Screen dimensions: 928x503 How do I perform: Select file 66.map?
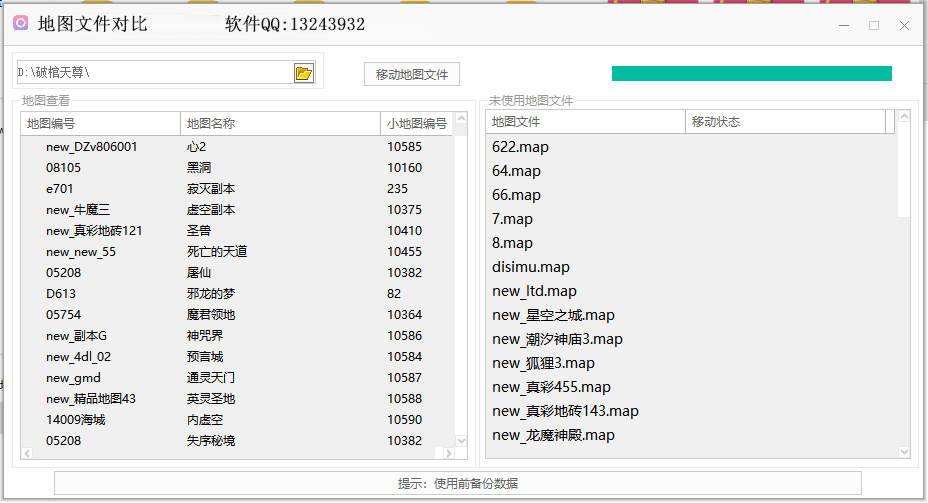[x=516, y=195]
